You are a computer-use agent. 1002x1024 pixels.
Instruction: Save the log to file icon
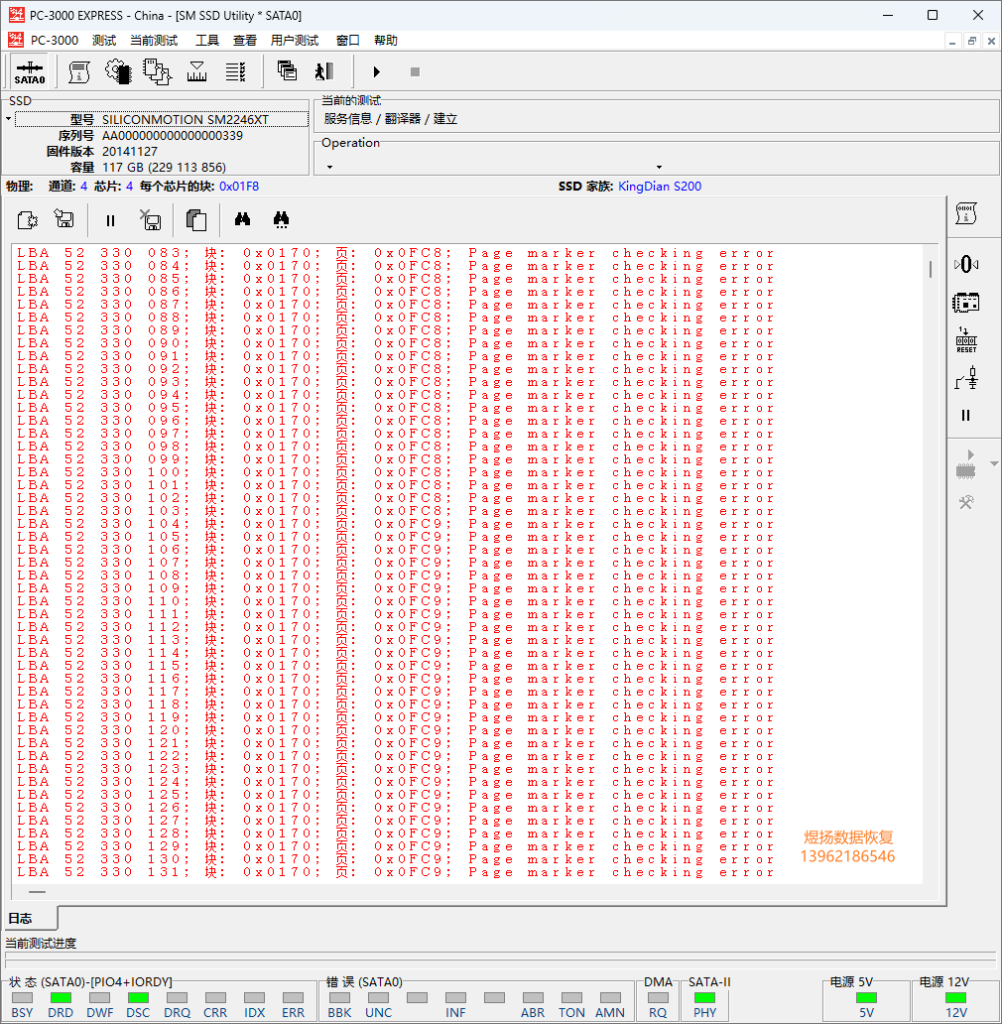click(64, 219)
